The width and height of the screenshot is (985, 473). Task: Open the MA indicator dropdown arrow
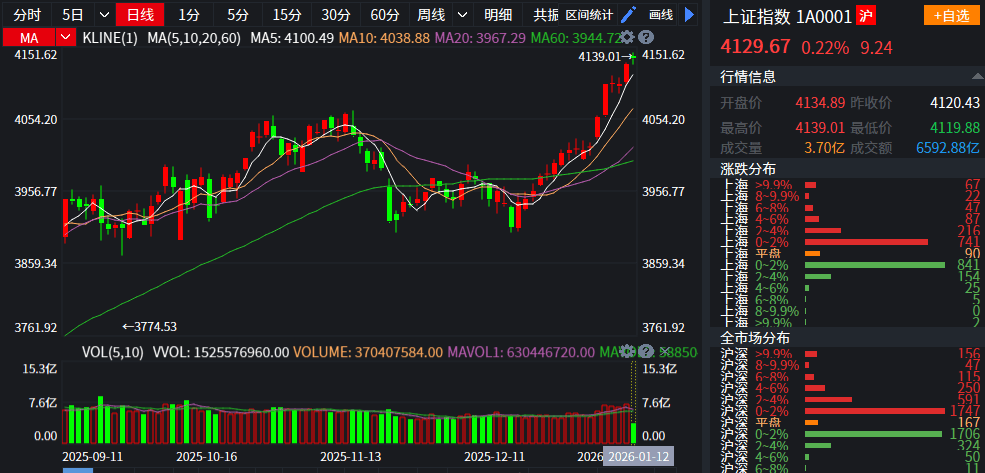click(x=66, y=37)
